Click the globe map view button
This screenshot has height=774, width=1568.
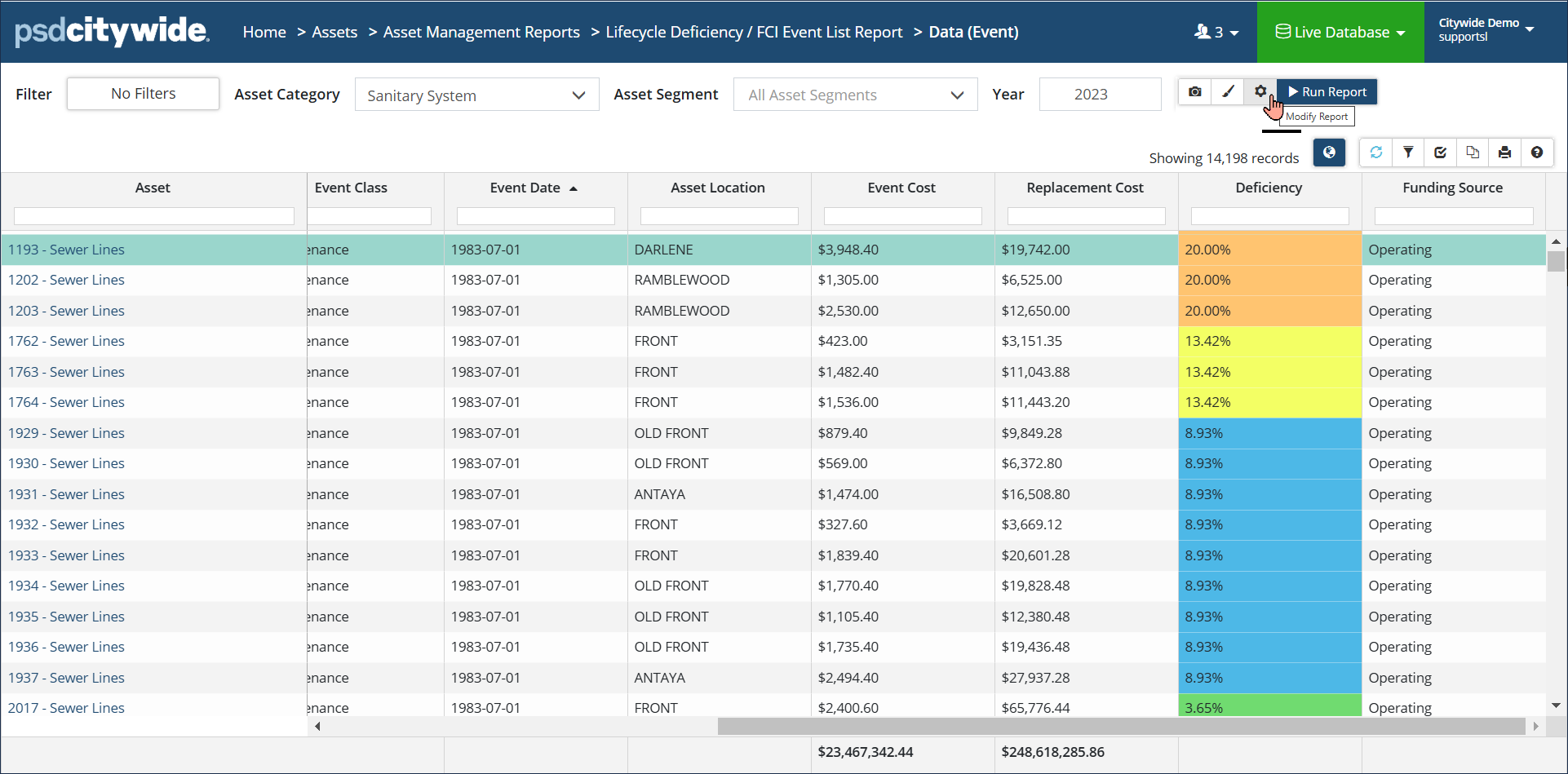(1329, 153)
